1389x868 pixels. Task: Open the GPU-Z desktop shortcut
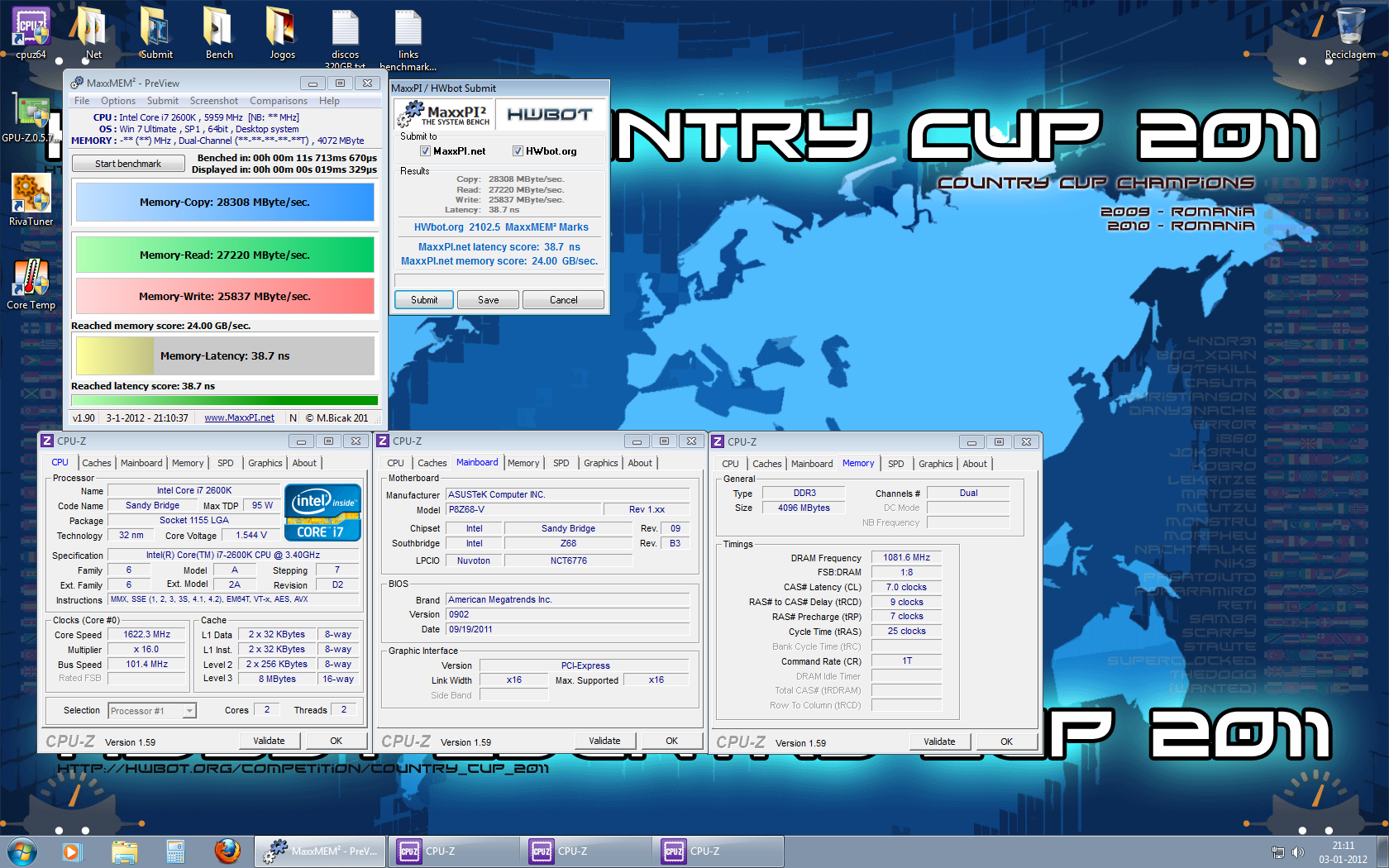click(x=31, y=117)
